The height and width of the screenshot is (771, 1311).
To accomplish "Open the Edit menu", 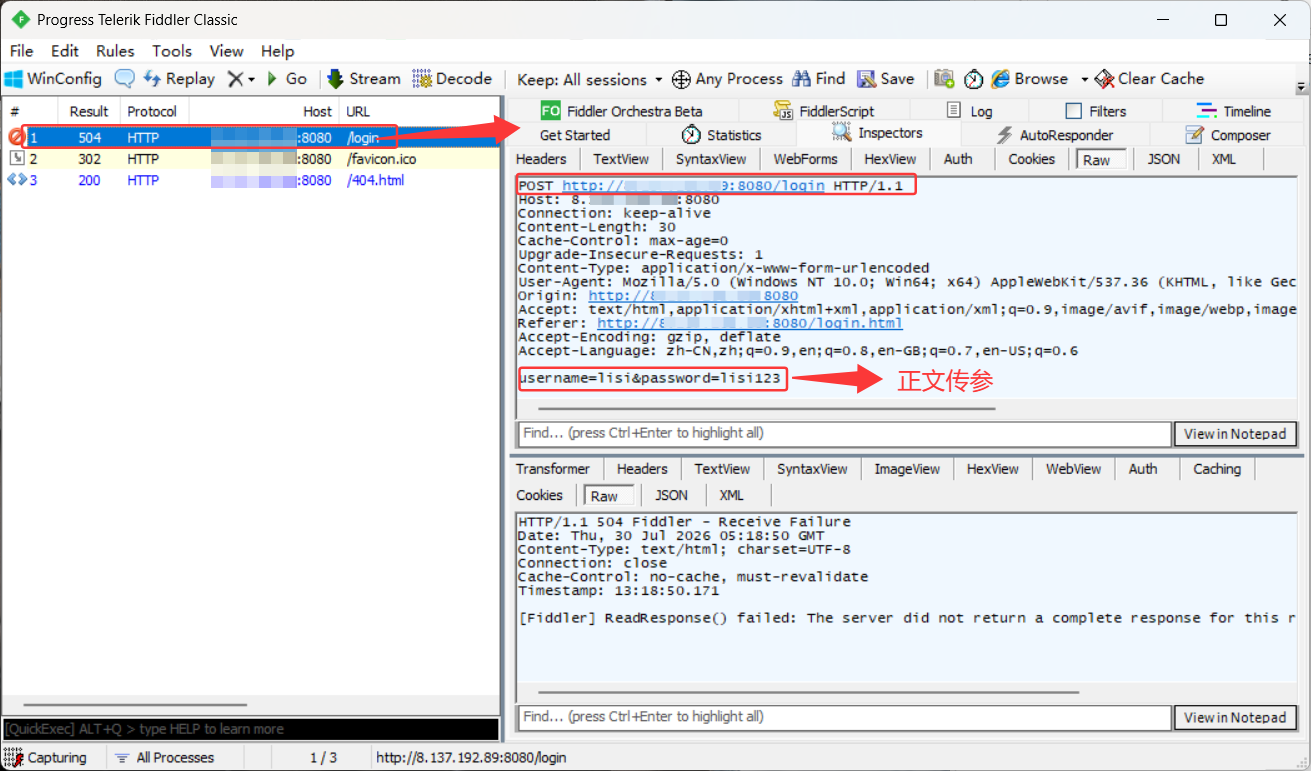I will pos(65,51).
